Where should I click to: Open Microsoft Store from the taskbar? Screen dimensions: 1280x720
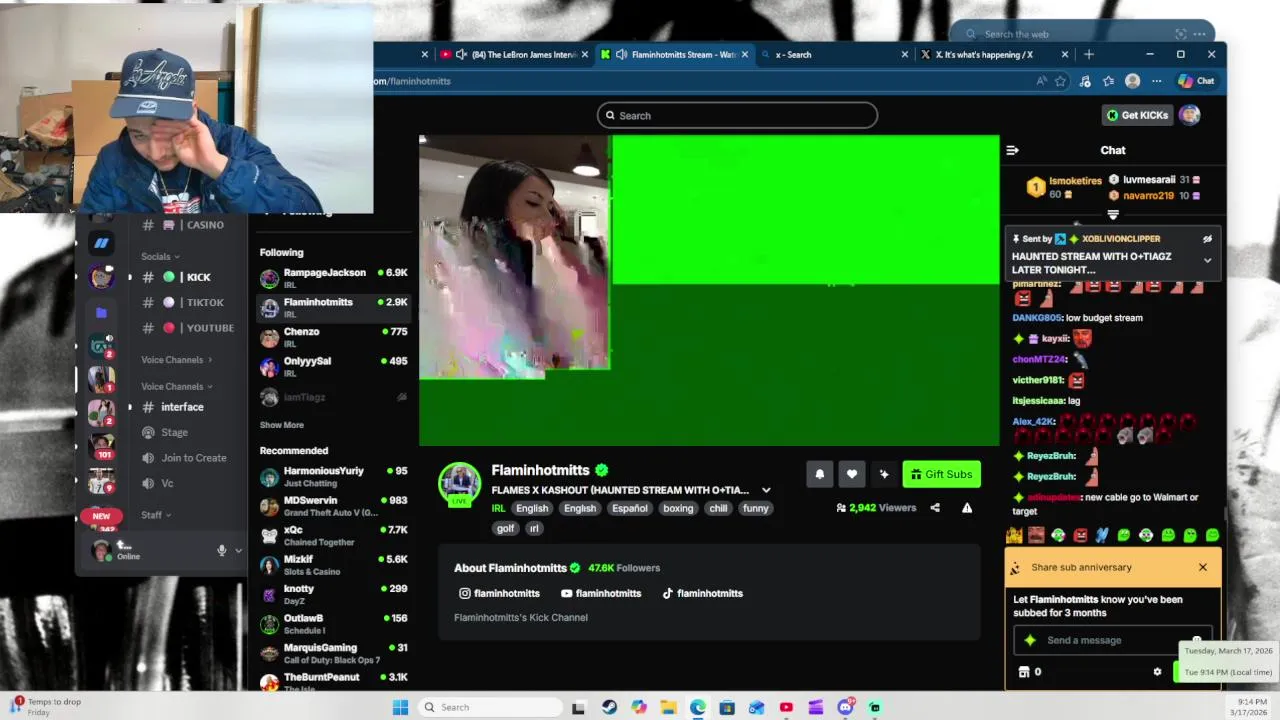(x=727, y=707)
